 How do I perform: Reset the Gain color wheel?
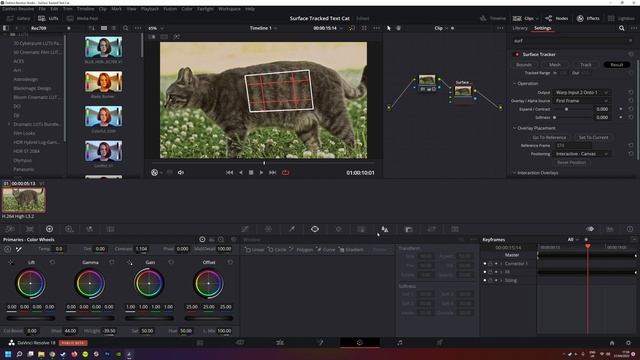(x=171, y=262)
